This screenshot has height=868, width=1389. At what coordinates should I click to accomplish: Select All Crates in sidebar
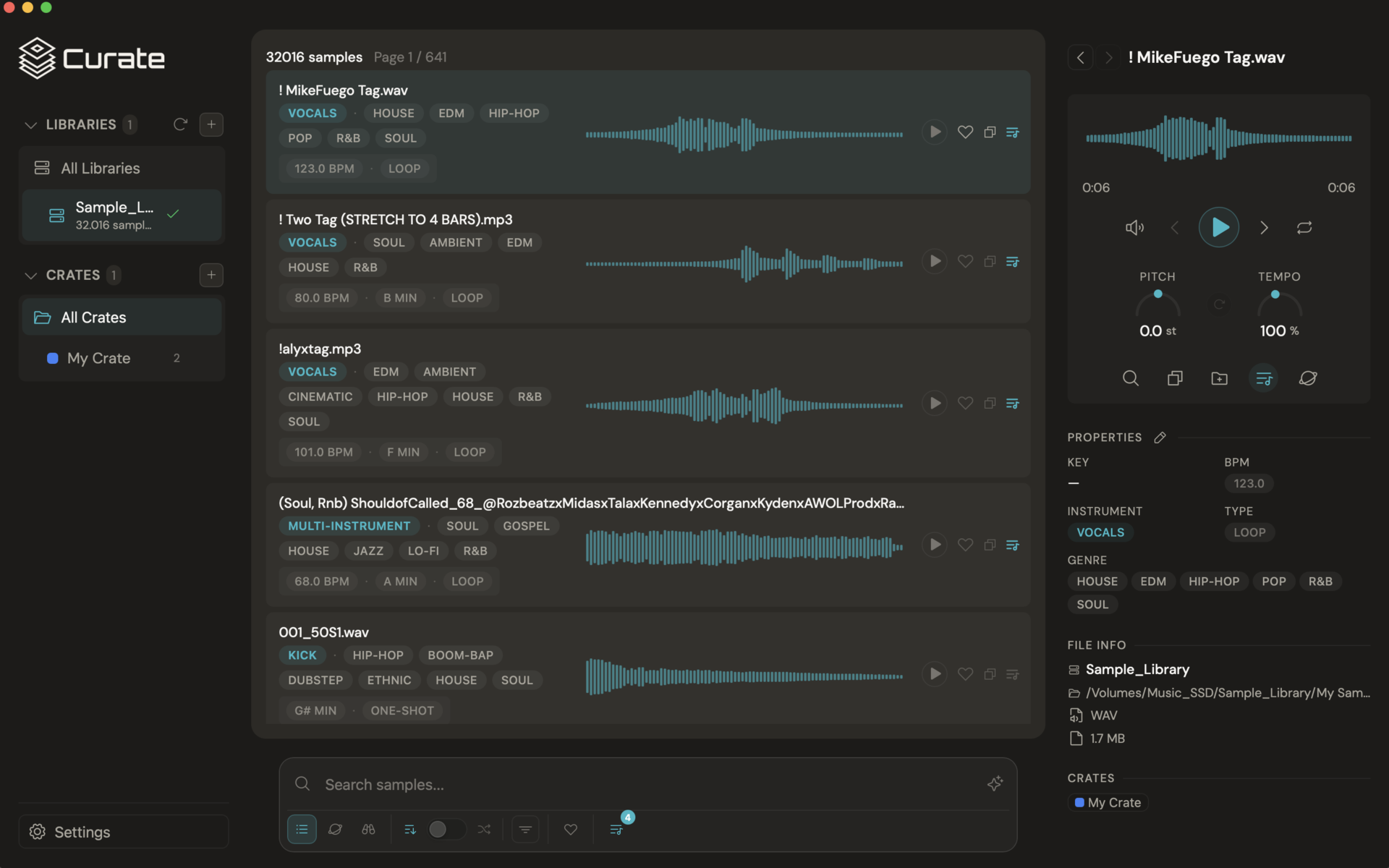coord(122,318)
